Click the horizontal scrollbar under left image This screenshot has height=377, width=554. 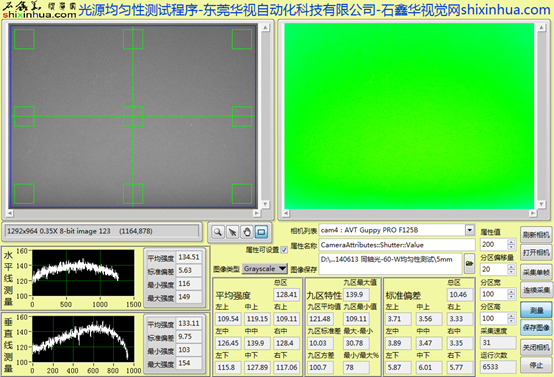pos(133,213)
